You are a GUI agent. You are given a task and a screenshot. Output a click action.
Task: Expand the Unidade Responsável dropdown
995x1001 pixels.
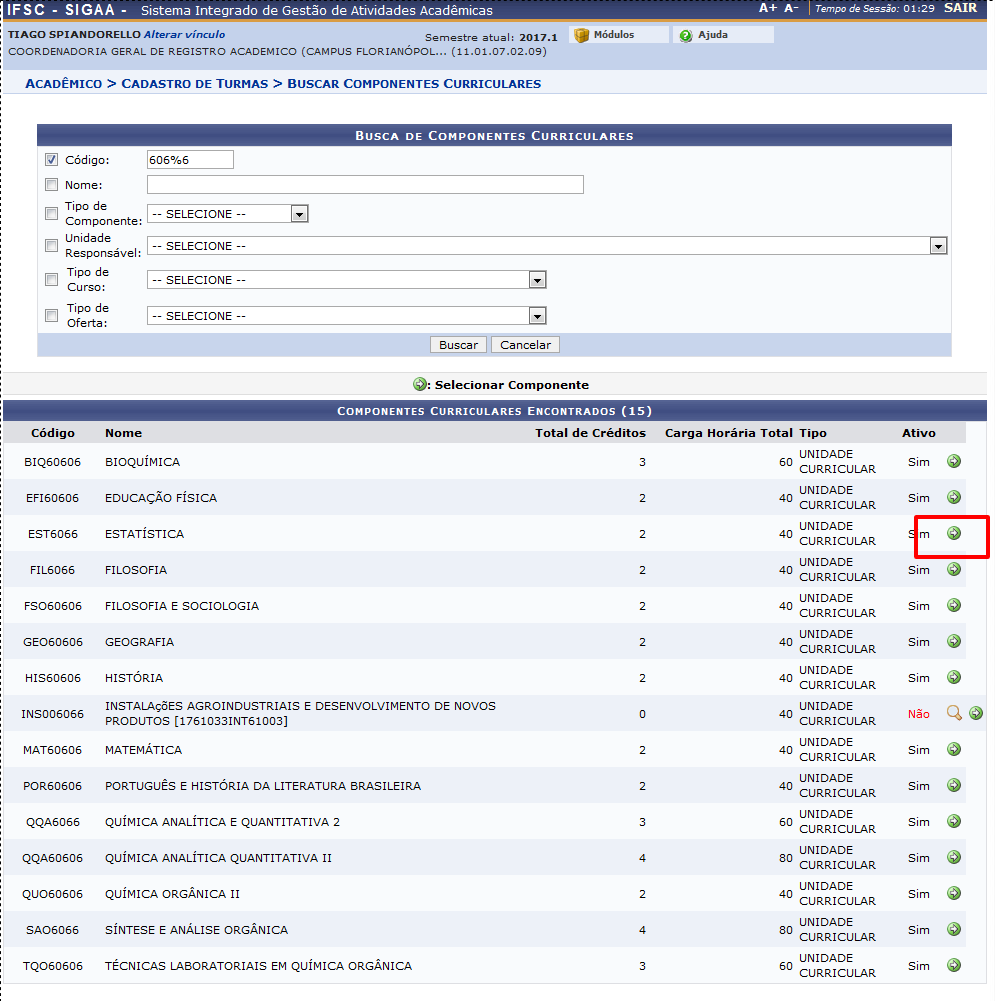coord(546,246)
